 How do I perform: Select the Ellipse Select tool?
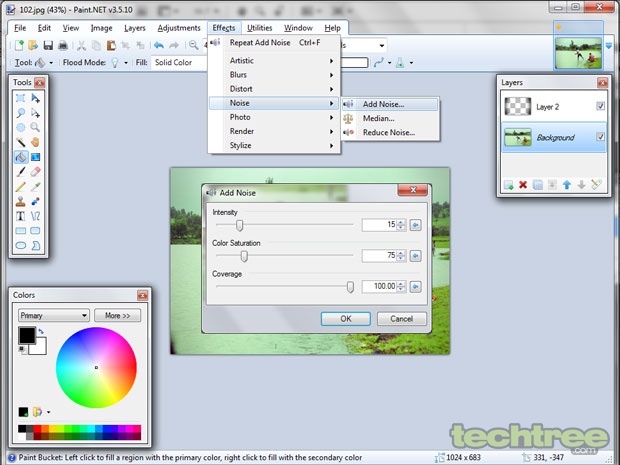(21, 127)
